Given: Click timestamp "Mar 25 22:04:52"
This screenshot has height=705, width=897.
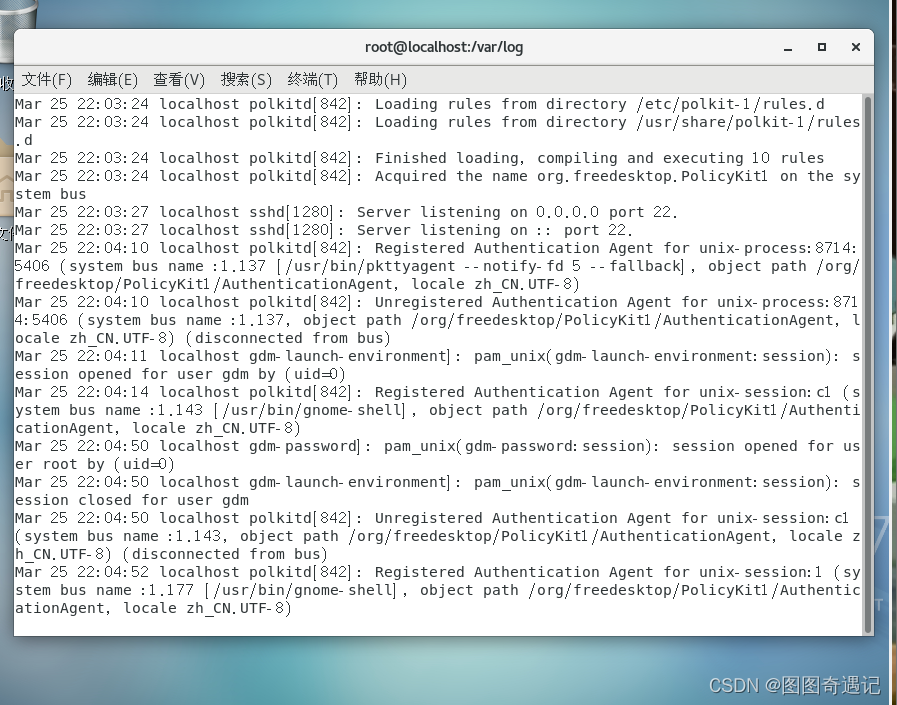Looking at the screenshot, I should click(82, 572).
